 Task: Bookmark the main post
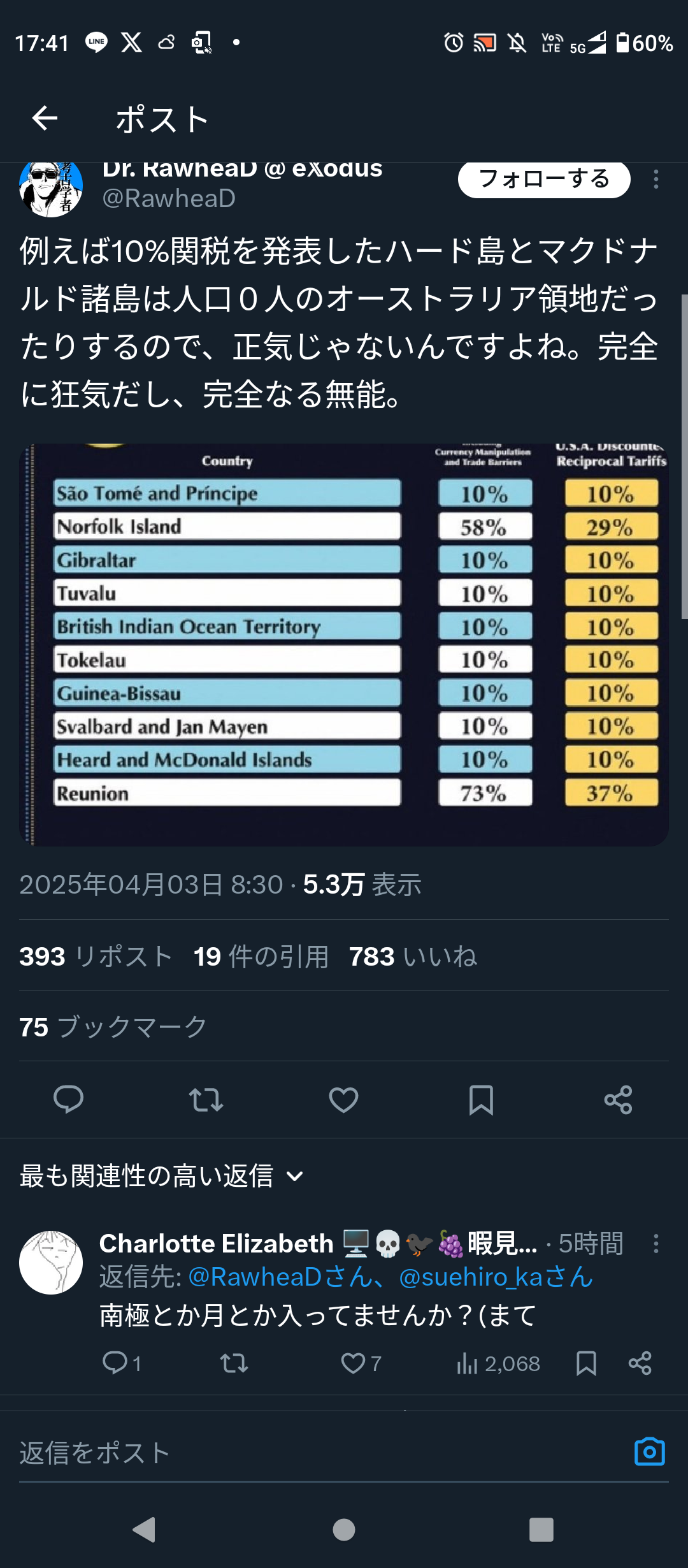[x=481, y=1100]
